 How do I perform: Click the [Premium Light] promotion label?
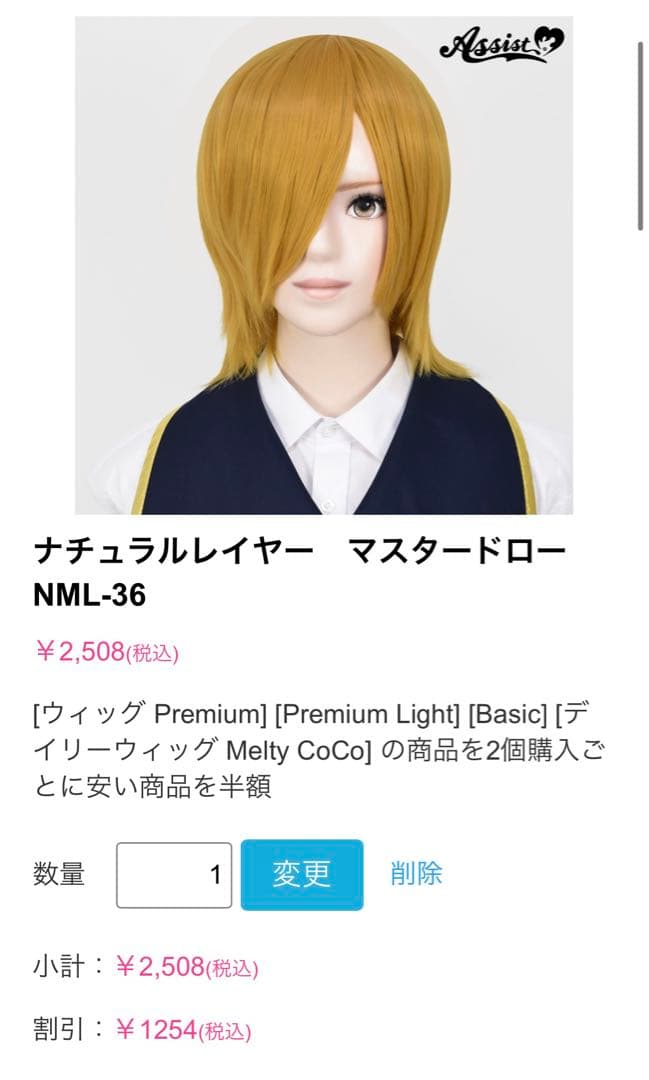click(x=367, y=714)
